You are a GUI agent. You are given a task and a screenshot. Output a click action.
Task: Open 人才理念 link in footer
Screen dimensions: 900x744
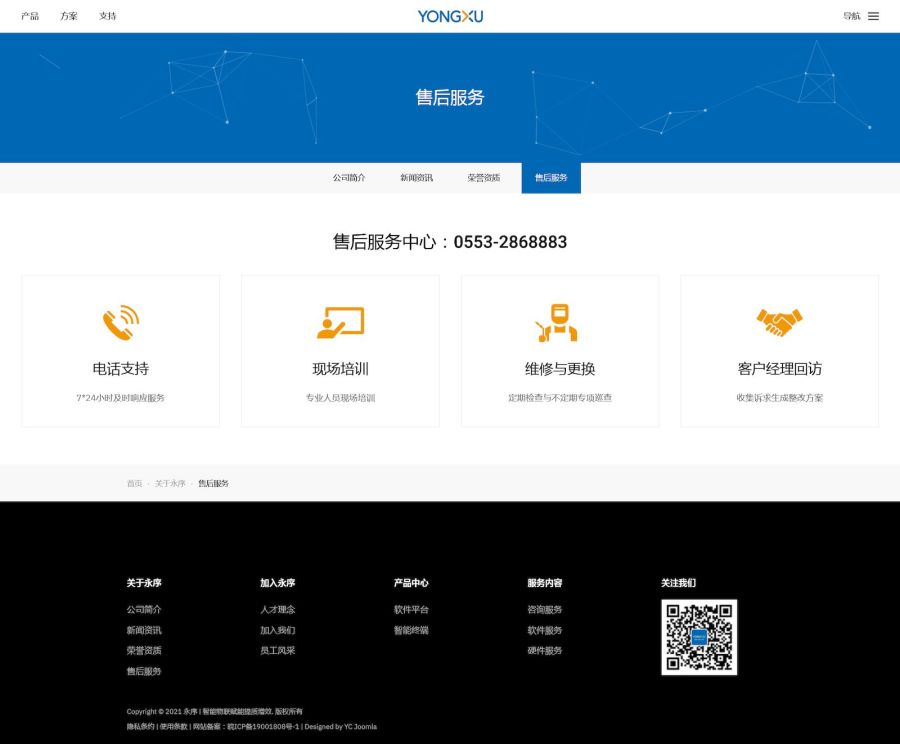pyautogui.click(x=277, y=610)
